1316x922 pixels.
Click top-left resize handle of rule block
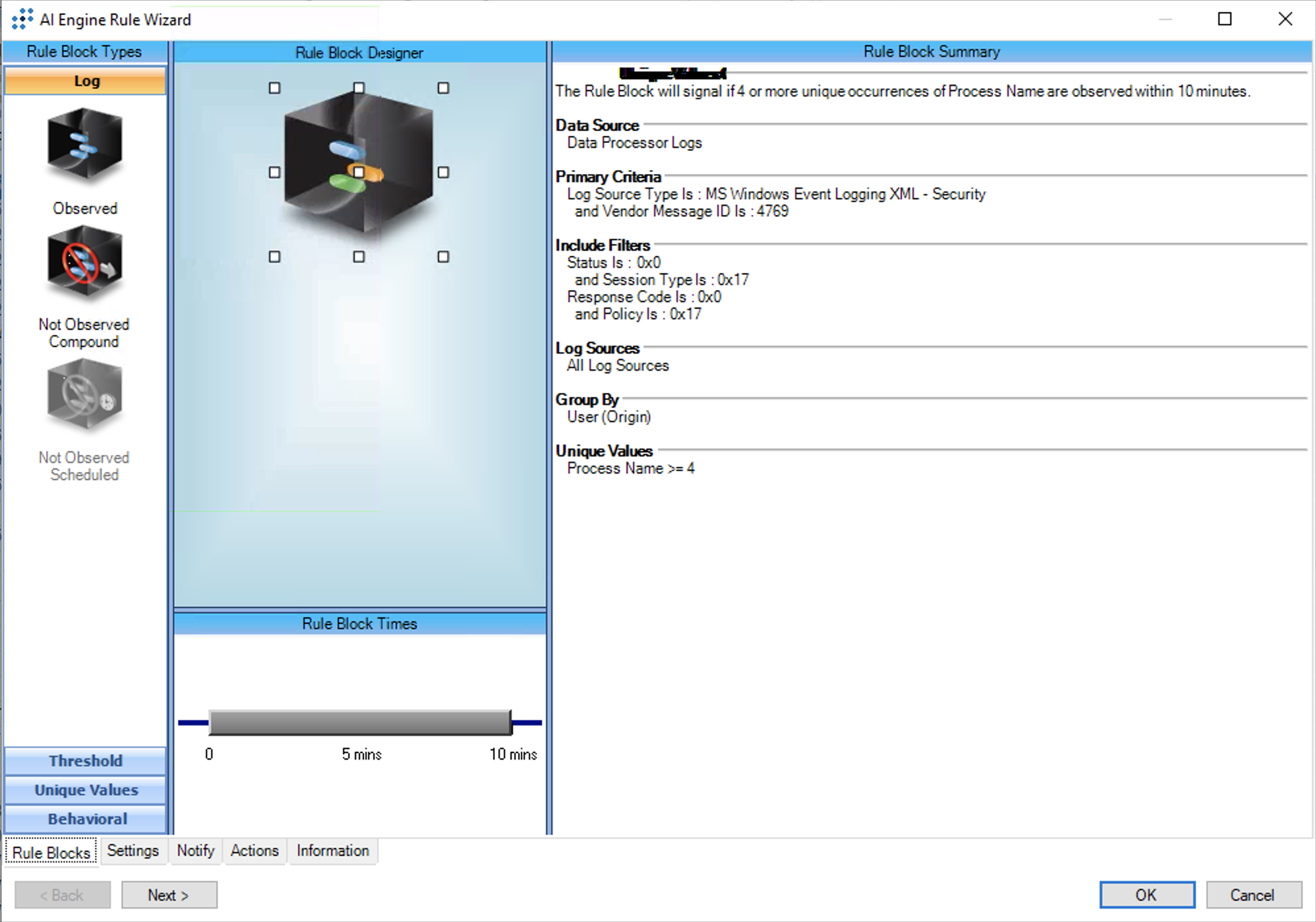274,88
